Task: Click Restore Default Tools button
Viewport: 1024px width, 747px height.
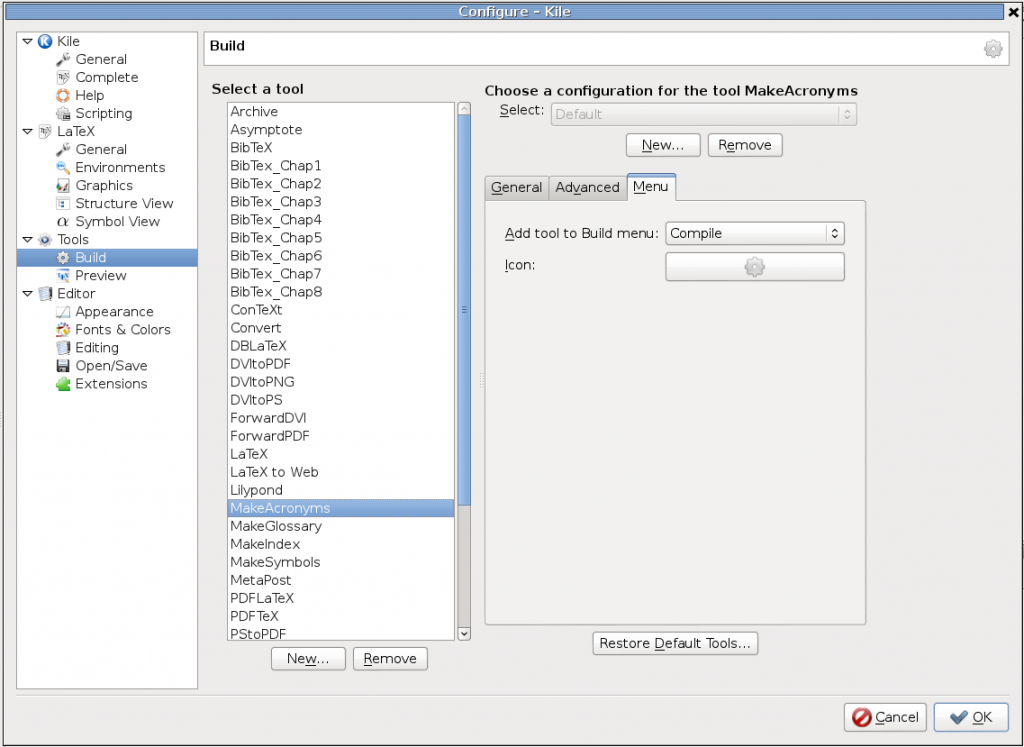Action: point(675,643)
